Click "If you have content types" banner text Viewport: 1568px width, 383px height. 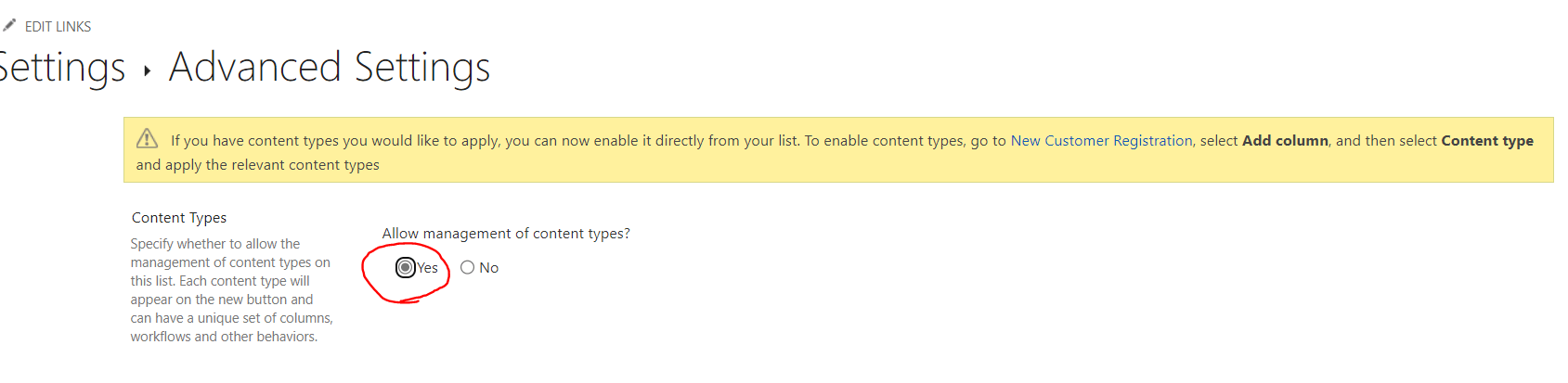pyautogui.click(x=254, y=141)
